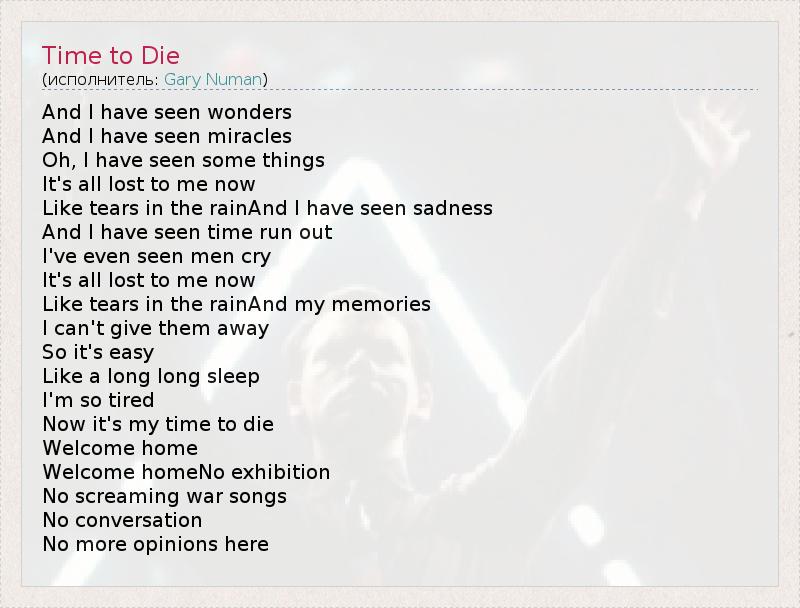Select "And I have seen time run out"
The image size is (800, 608).
click(x=187, y=232)
